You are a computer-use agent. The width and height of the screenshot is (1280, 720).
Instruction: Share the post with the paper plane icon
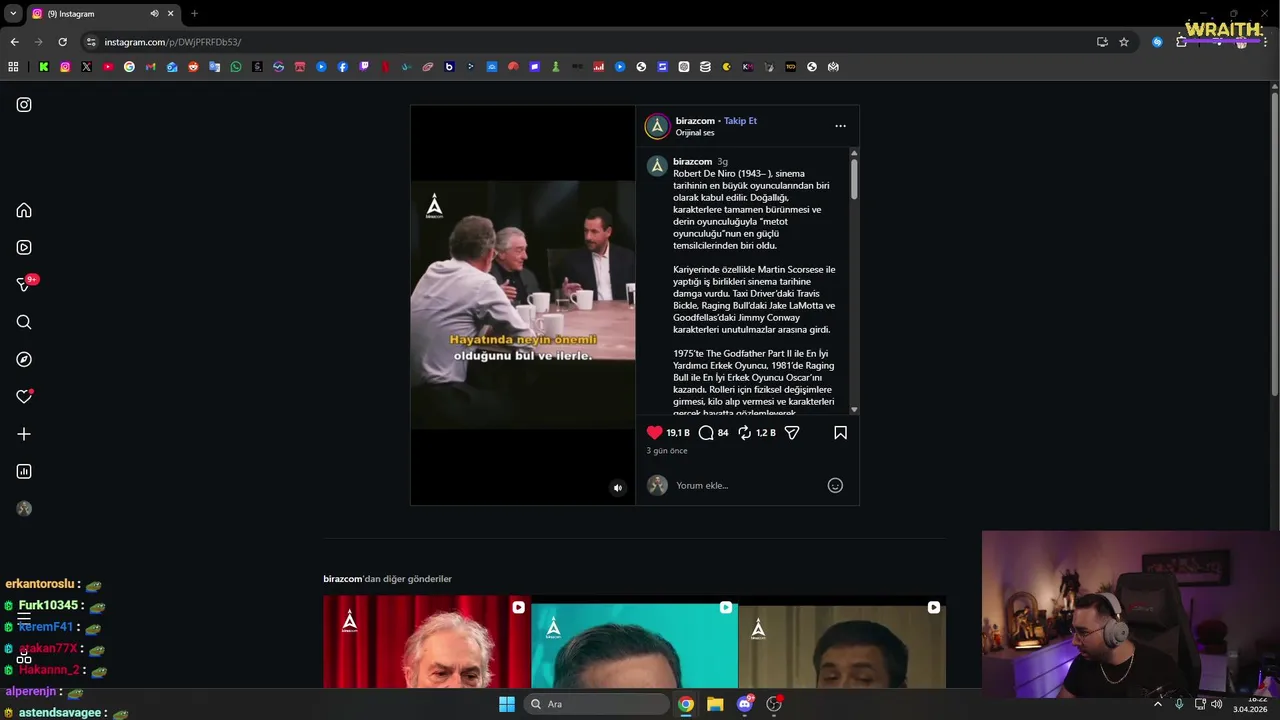792,432
